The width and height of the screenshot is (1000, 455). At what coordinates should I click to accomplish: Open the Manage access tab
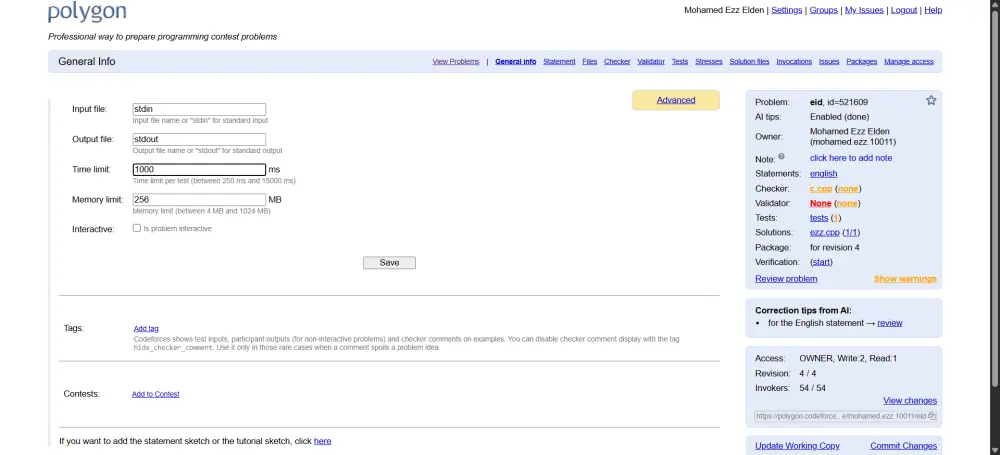point(909,62)
